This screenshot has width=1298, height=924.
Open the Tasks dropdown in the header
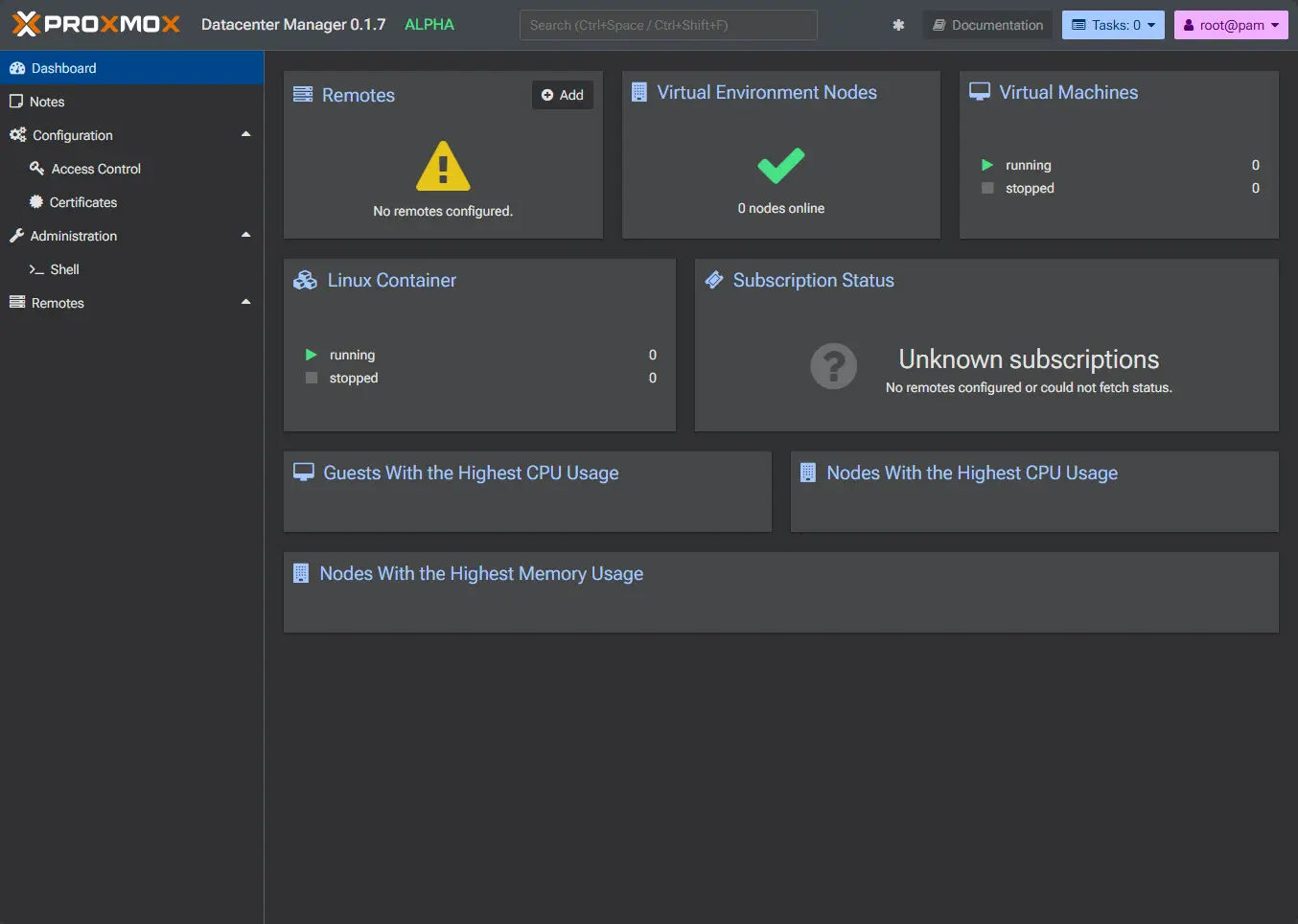1112,25
